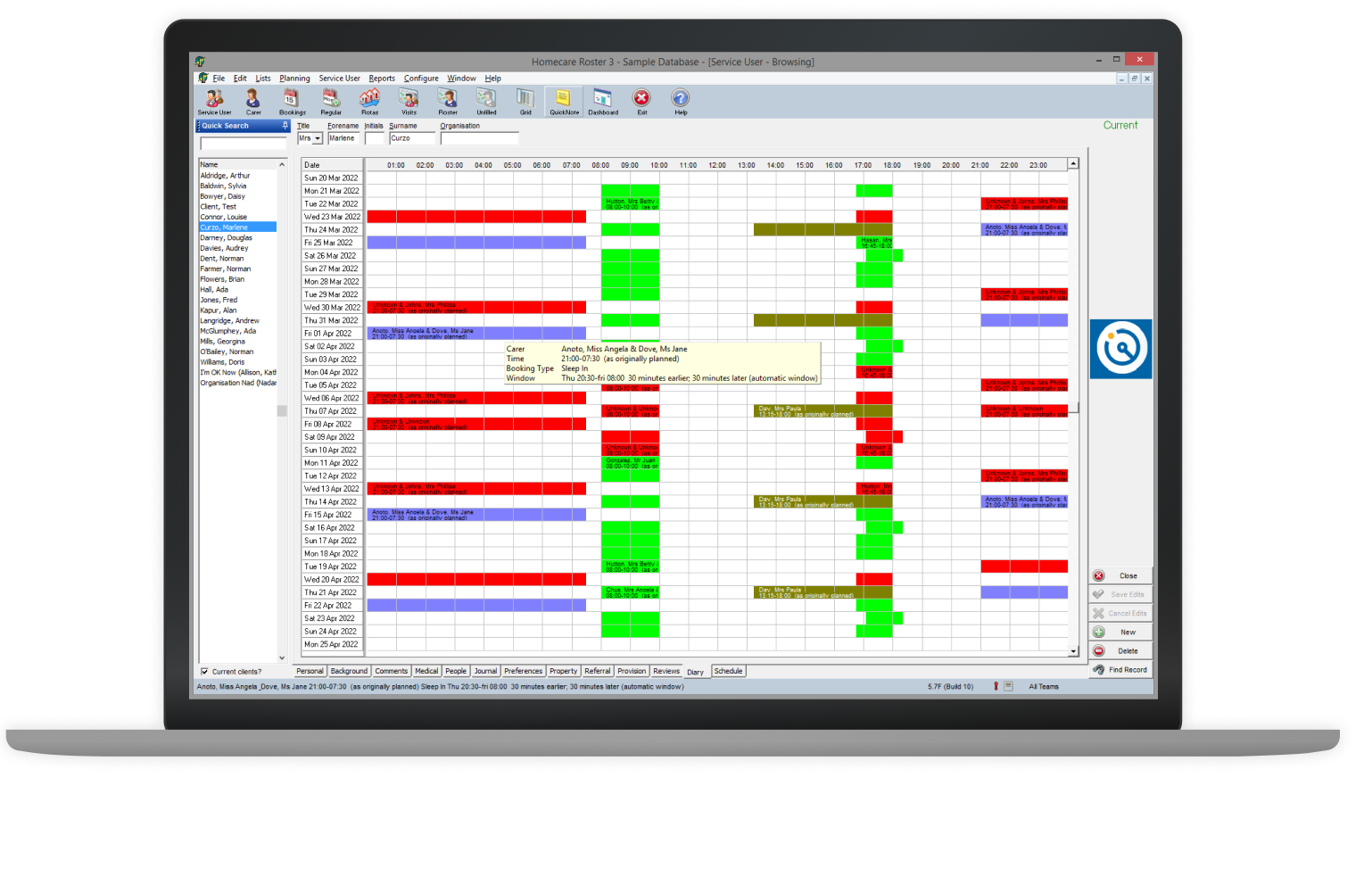1372x885 pixels.
Task: Click the Delete button
Action: coord(1120,650)
